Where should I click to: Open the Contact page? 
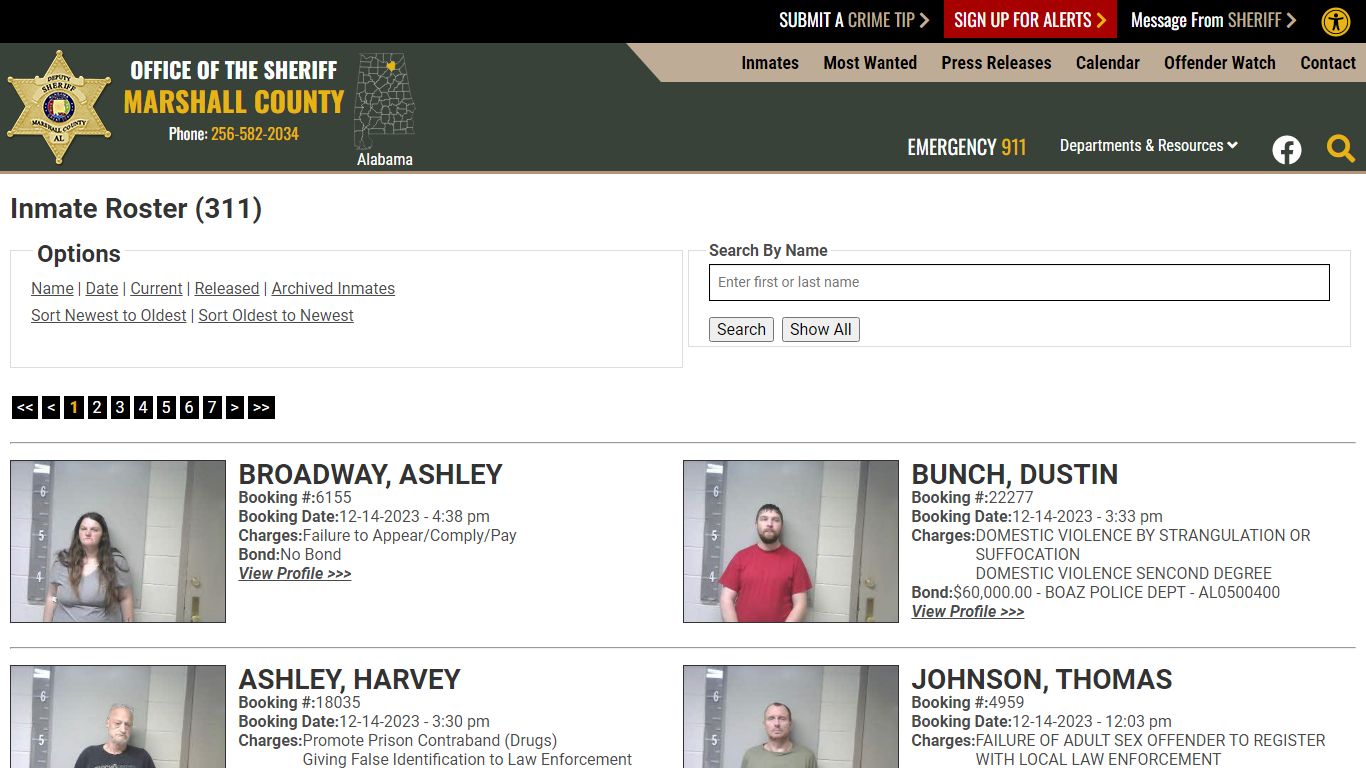pos(1328,62)
